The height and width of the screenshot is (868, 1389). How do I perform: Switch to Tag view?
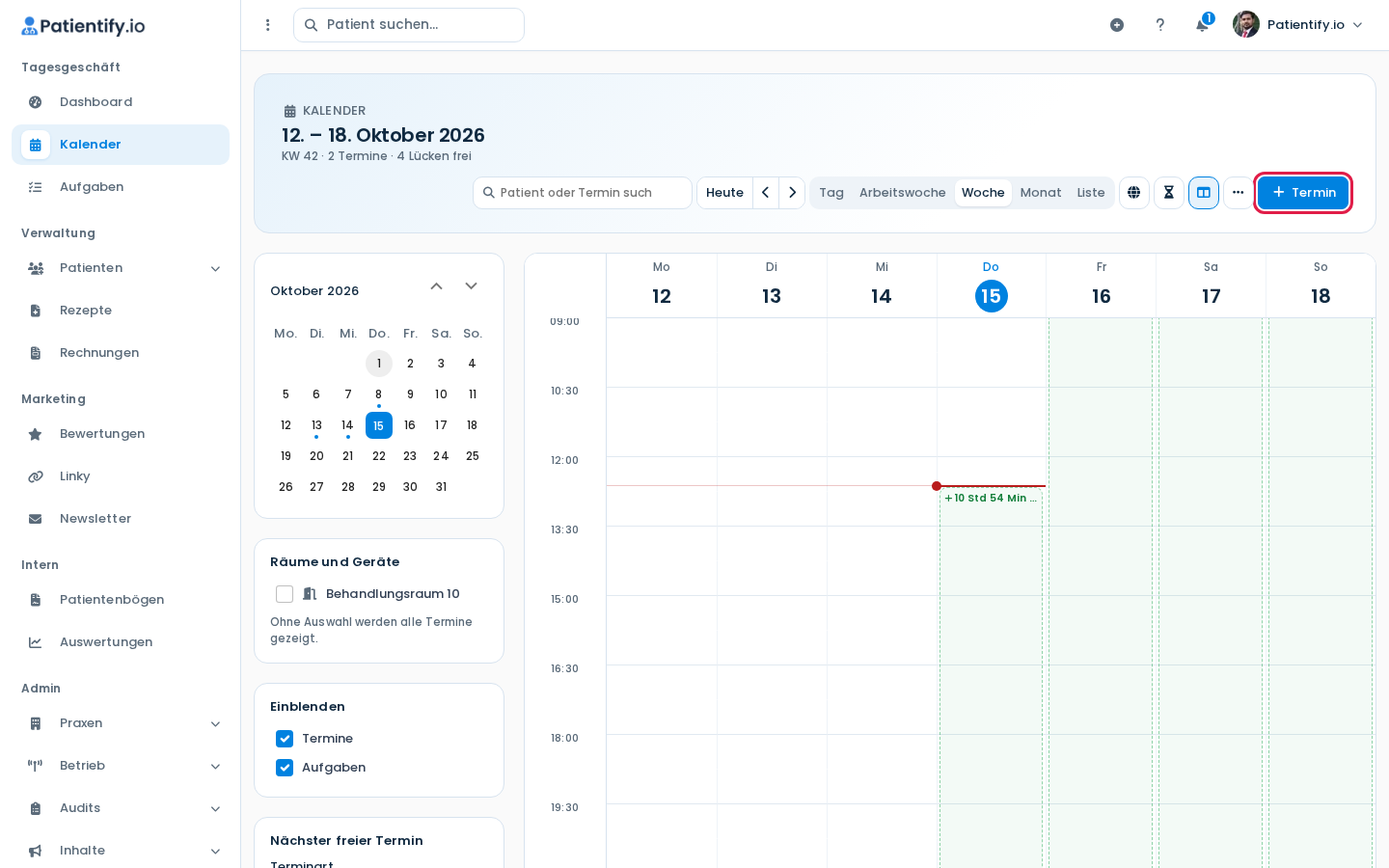tap(831, 193)
